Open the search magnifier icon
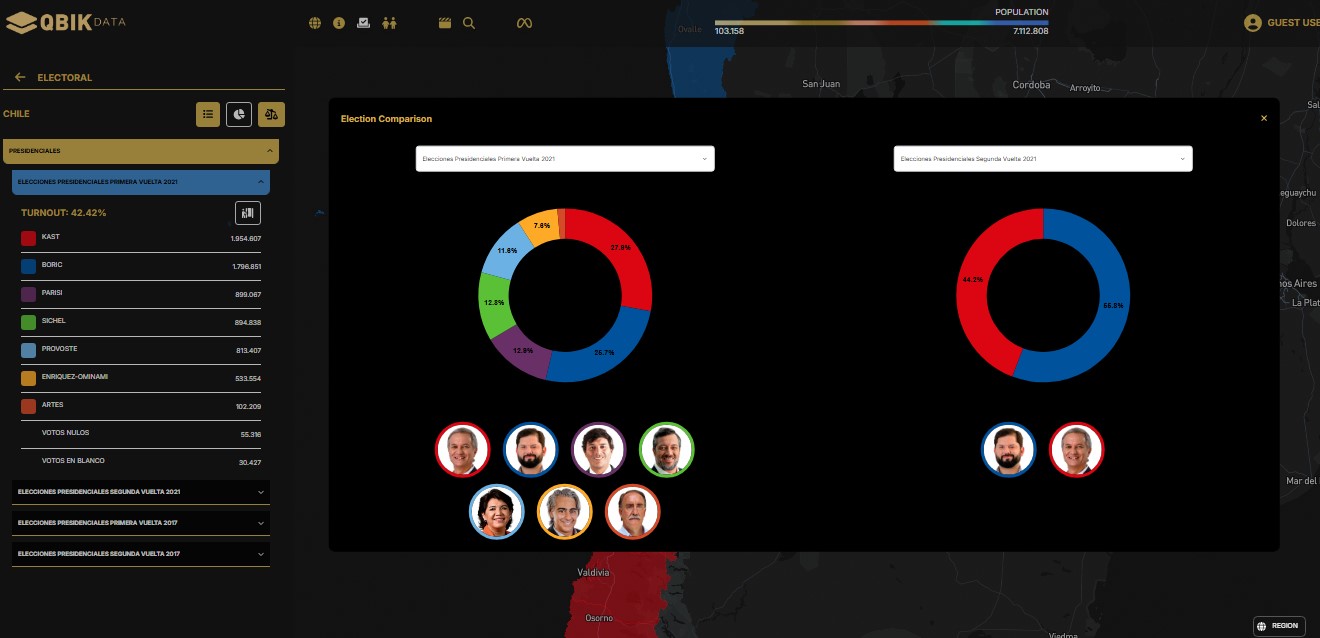 tap(469, 23)
